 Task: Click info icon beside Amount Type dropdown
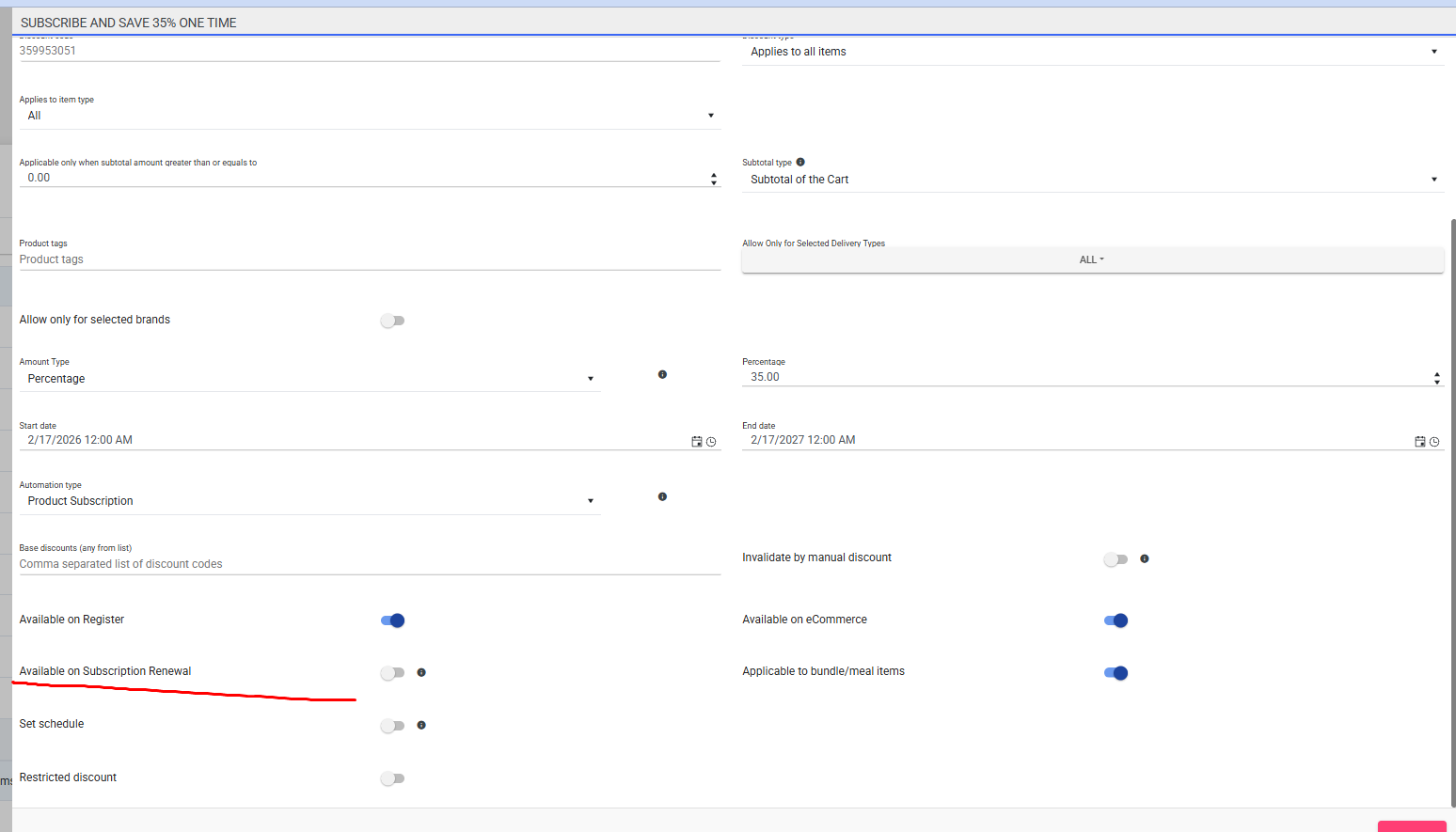point(662,374)
